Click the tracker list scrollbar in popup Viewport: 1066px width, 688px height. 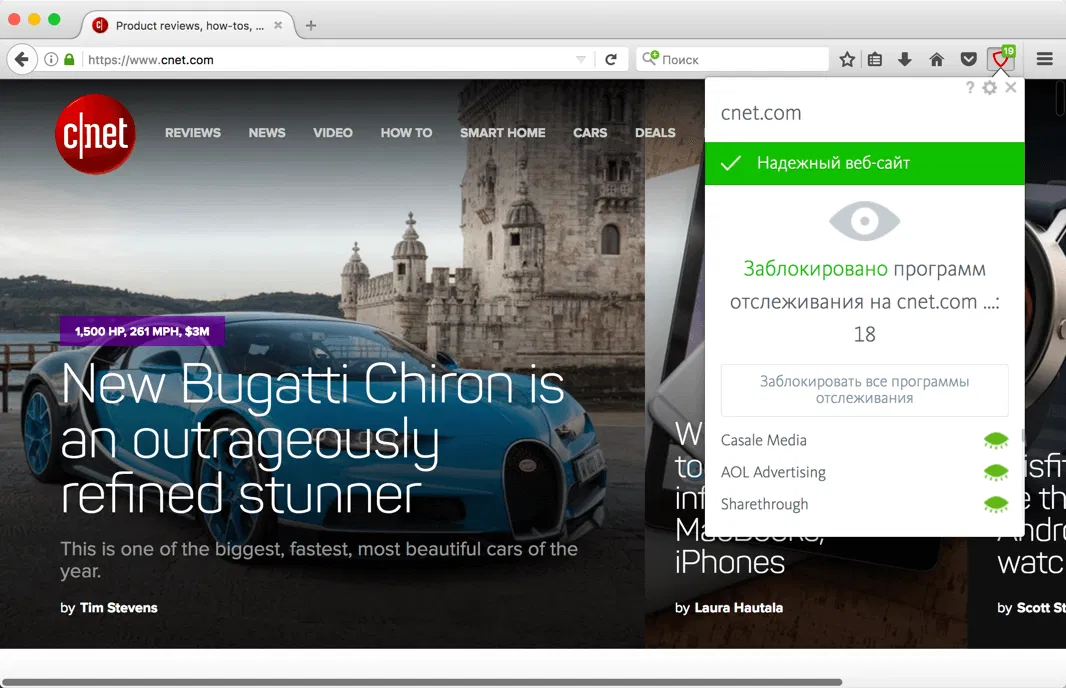coord(1022,435)
